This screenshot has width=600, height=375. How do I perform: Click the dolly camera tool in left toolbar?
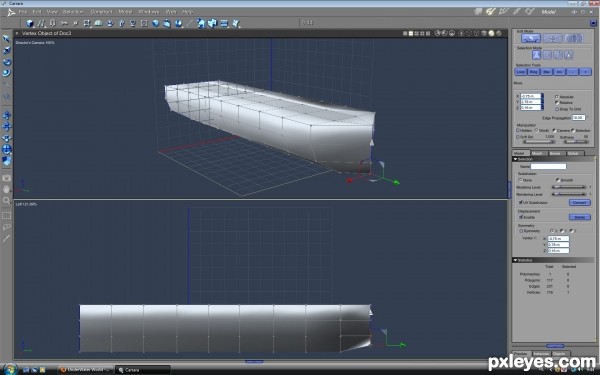tap(7, 138)
